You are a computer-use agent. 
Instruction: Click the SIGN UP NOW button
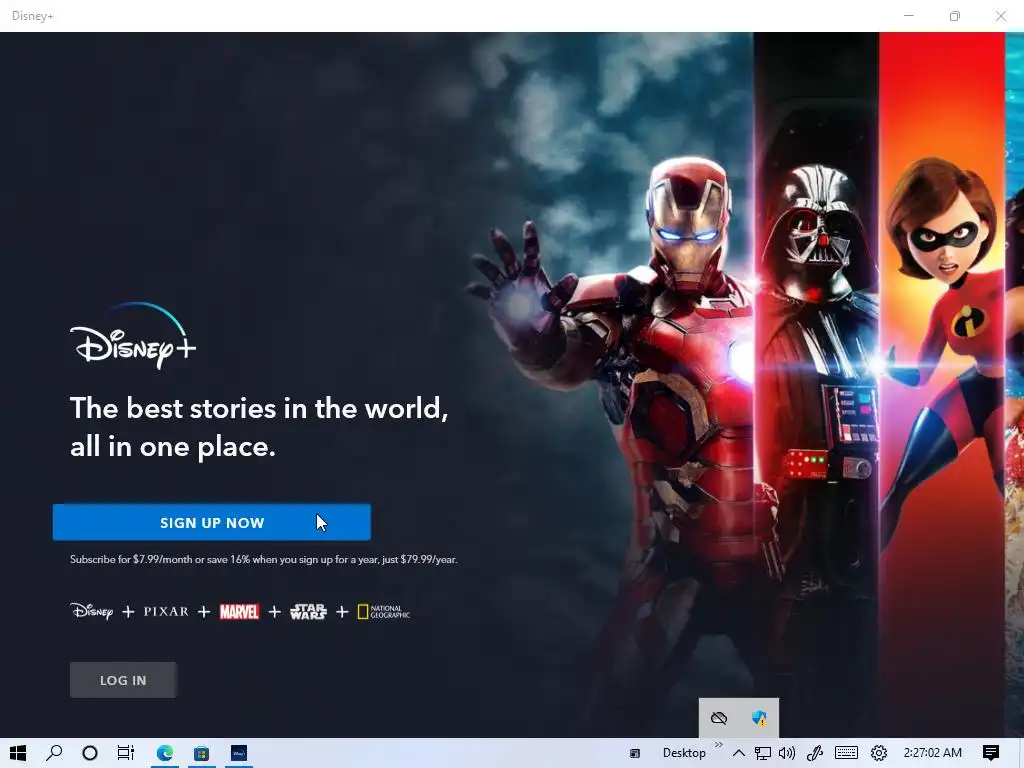point(212,522)
